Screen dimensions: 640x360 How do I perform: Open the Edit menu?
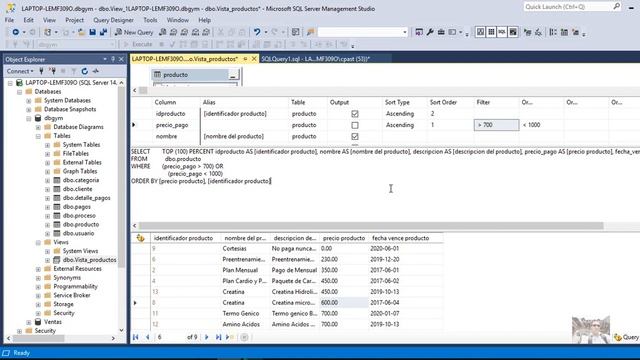point(28,20)
